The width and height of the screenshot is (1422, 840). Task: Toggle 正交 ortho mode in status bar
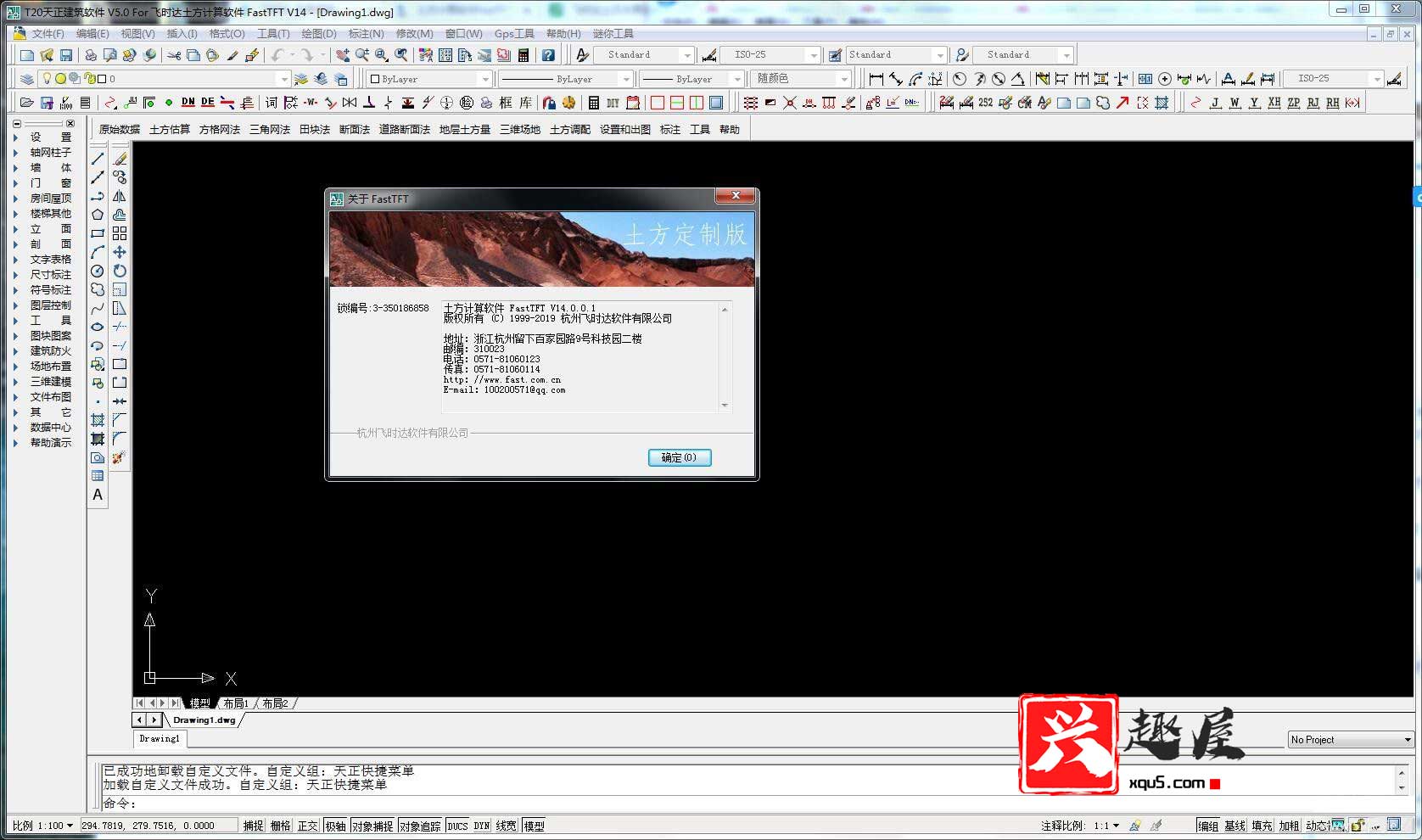coord(307,826)
